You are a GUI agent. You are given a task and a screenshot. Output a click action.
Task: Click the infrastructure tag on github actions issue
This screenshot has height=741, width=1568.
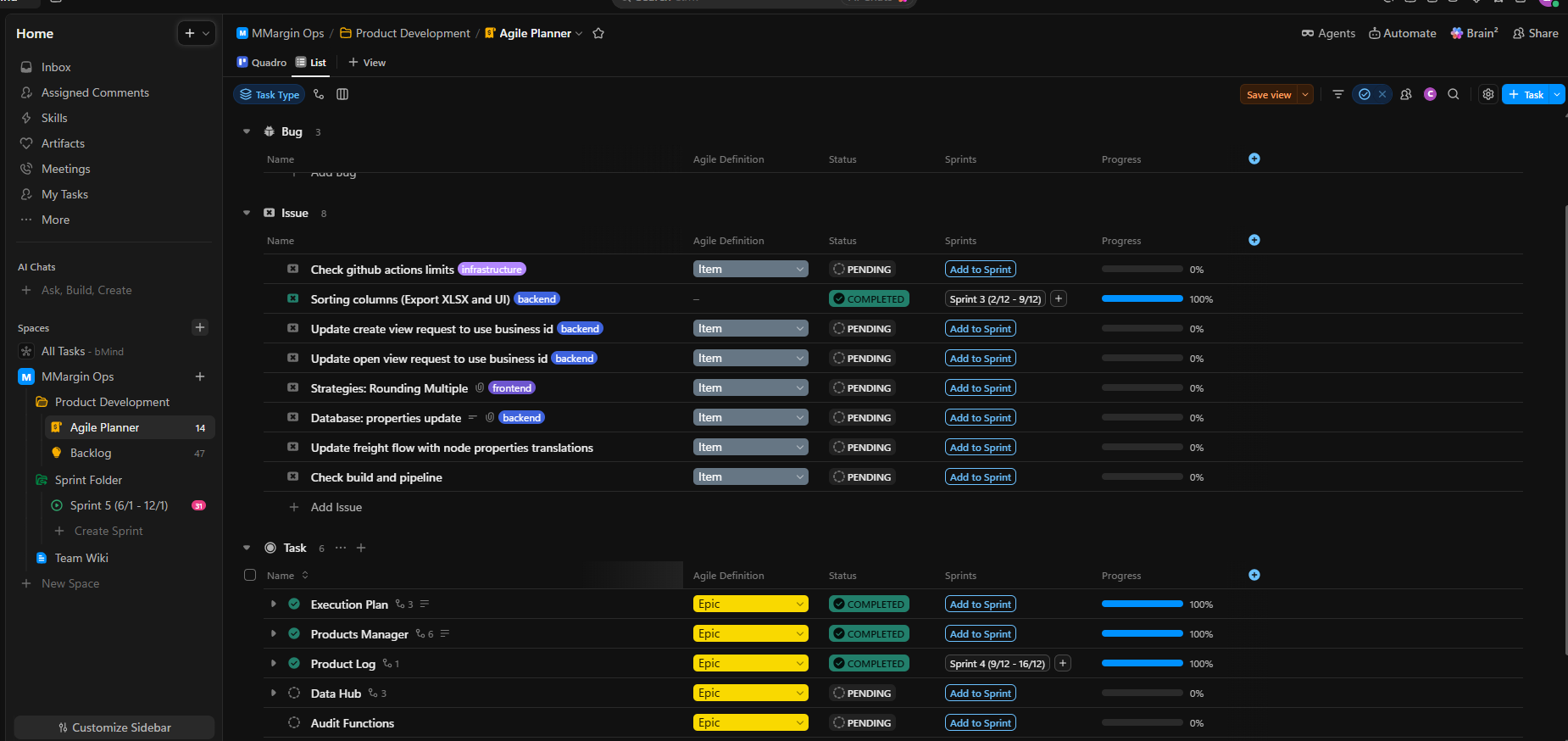click(492, 269)
